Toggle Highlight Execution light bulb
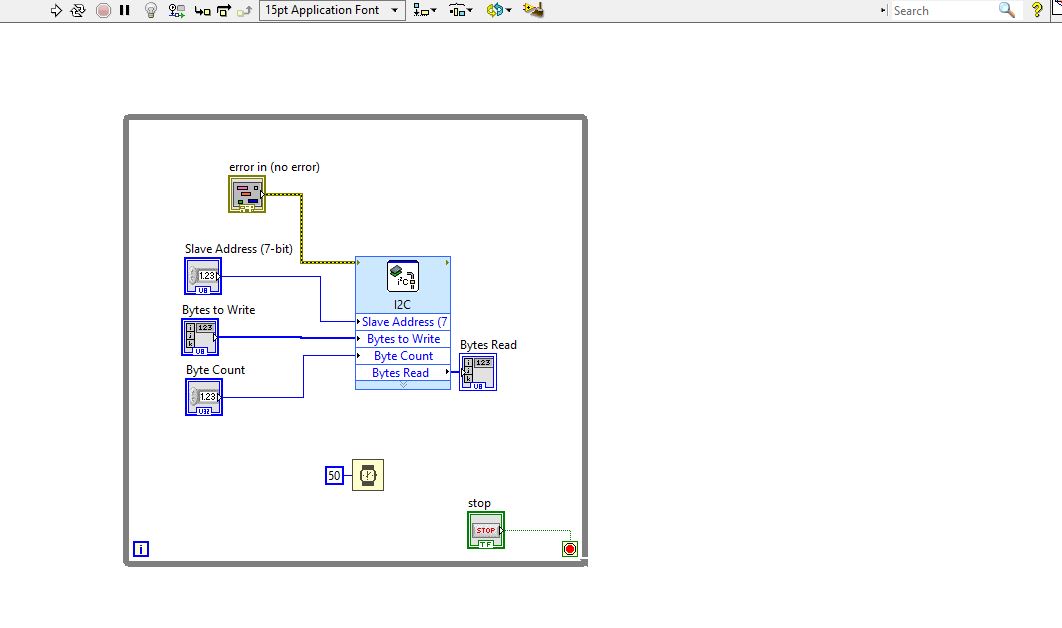 pos(151,10)
